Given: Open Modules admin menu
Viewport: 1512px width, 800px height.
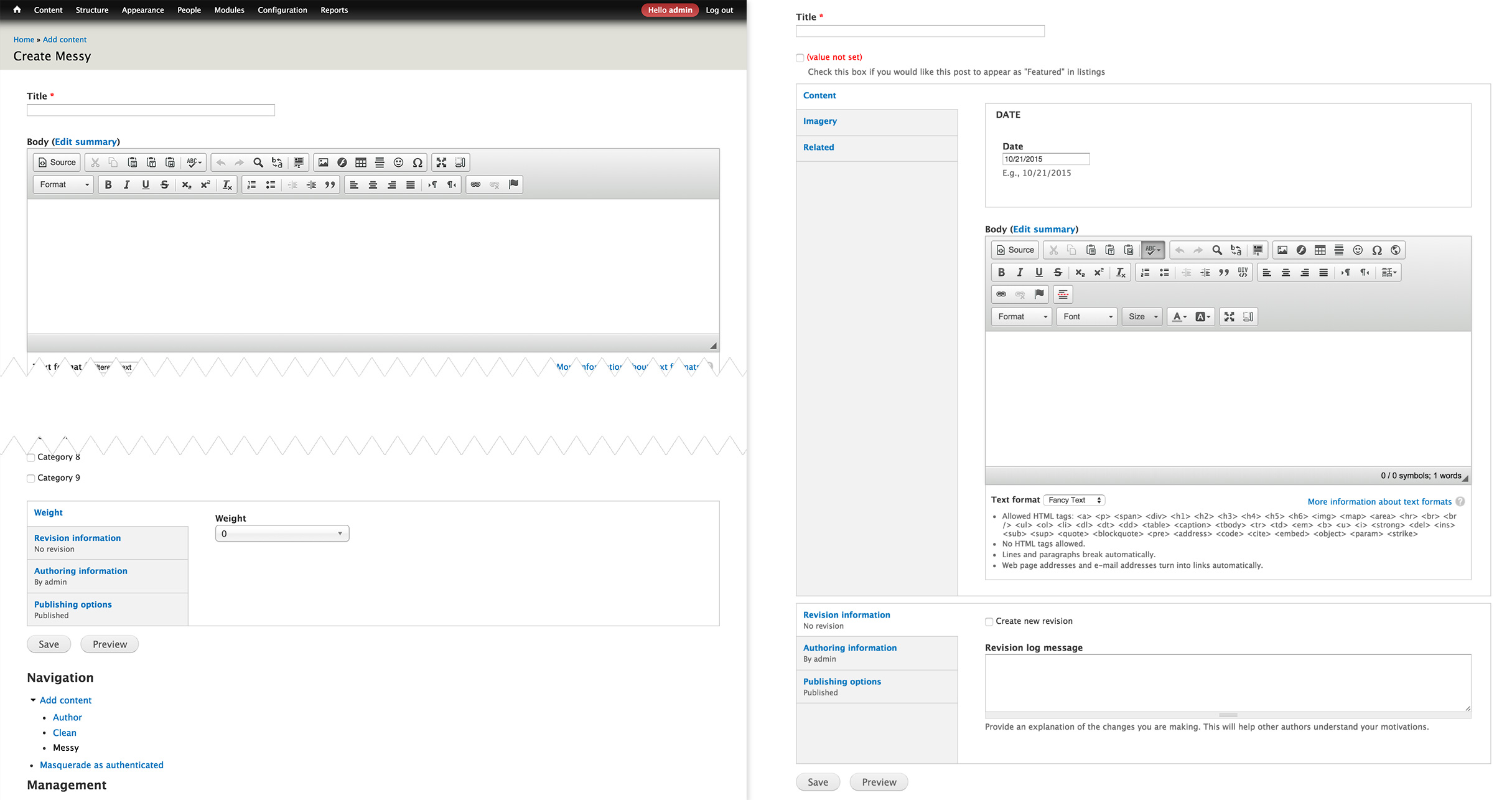Looking at the screenshot, I should pos(229,10).
